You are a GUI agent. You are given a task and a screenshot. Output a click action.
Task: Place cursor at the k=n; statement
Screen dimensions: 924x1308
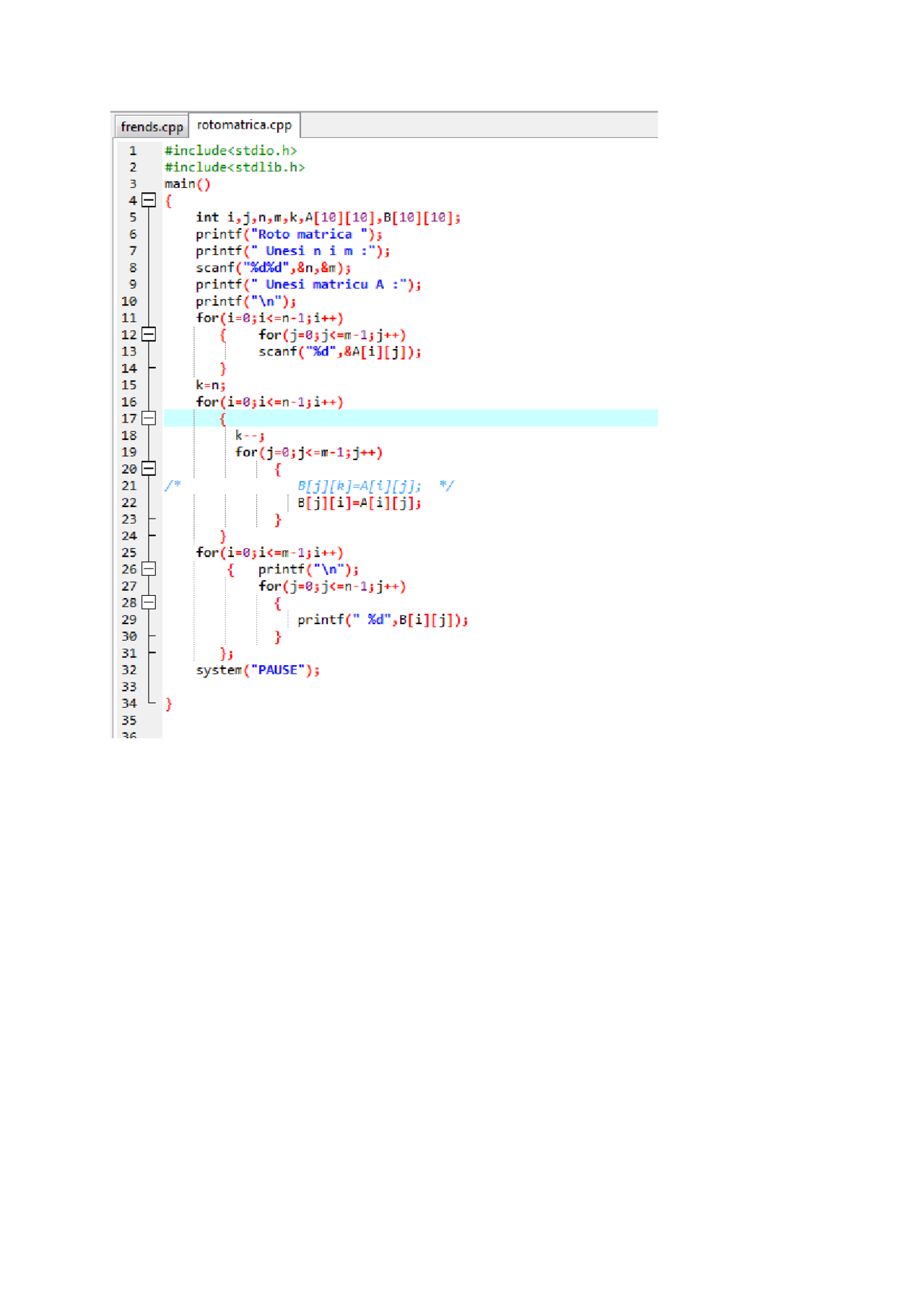210,386
